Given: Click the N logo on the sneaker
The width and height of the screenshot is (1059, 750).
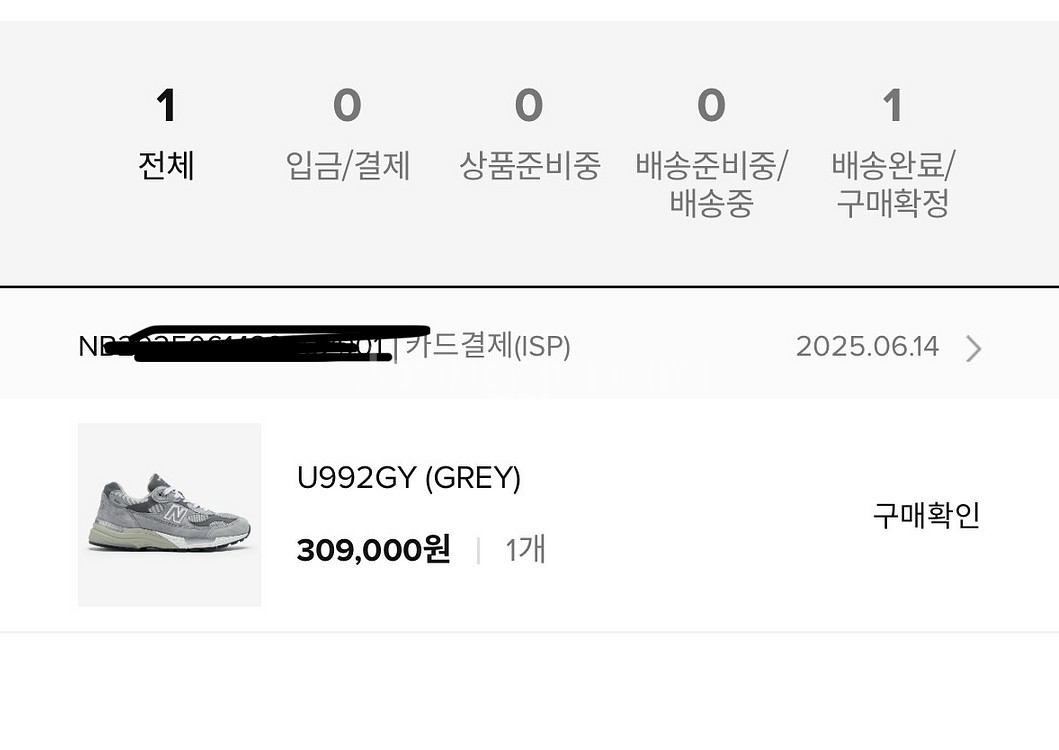Looking at the screenshot, I should point(177,516).
